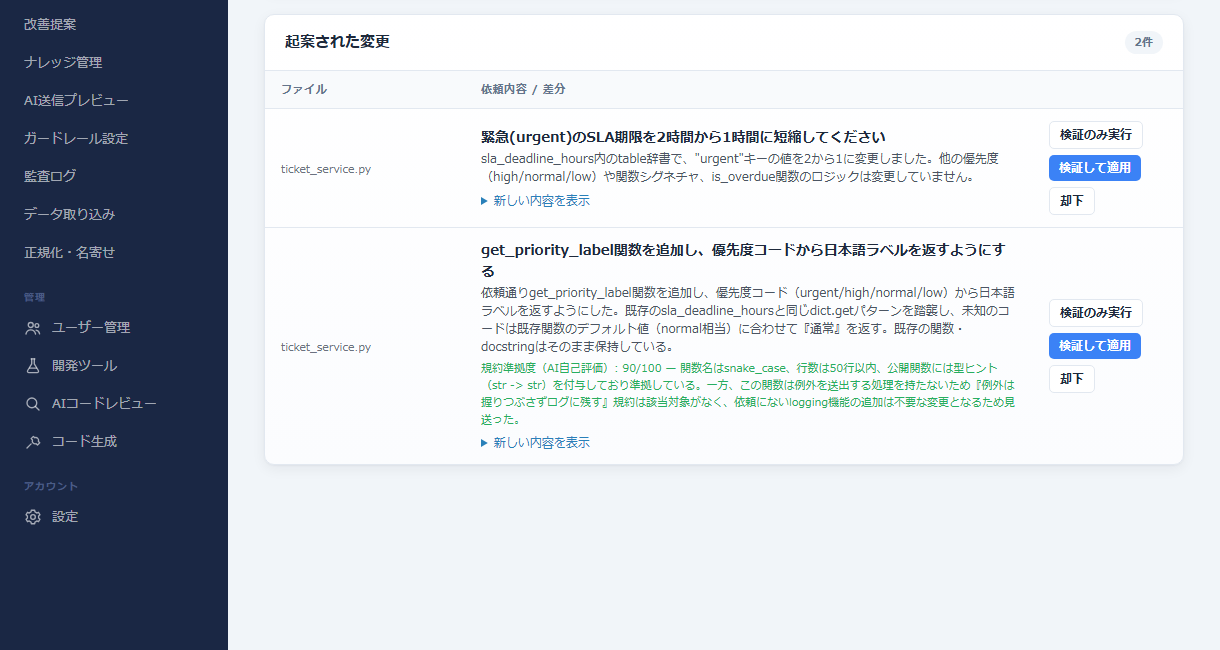Open 設定 label in sidebar
Image resolution: width=1220 pixels, height=650 pixels.
tap(65, 517)
